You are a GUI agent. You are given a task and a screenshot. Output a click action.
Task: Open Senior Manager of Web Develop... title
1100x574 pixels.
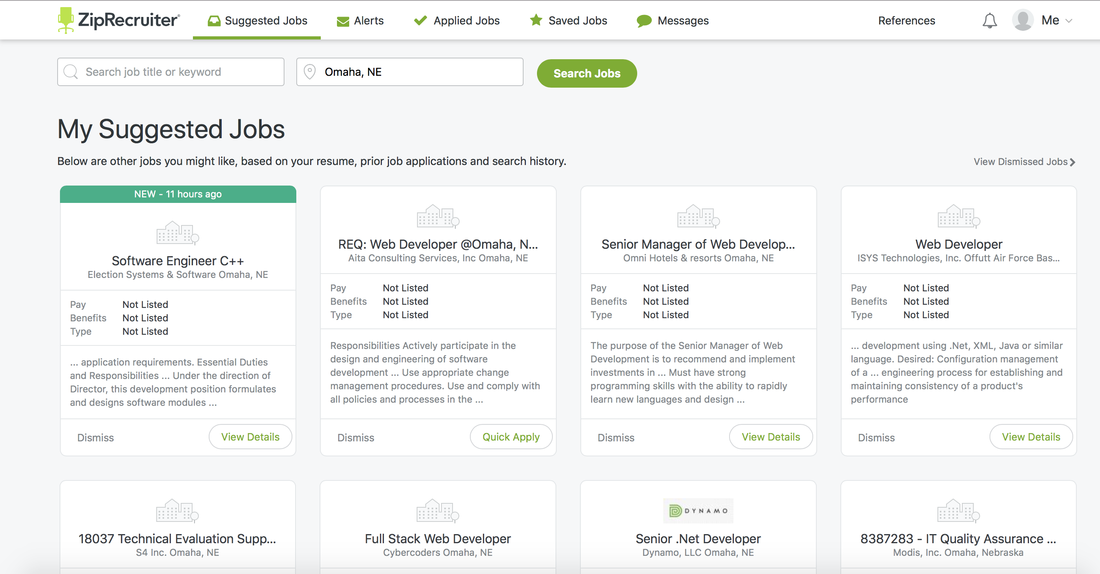(x=698, y=244)
